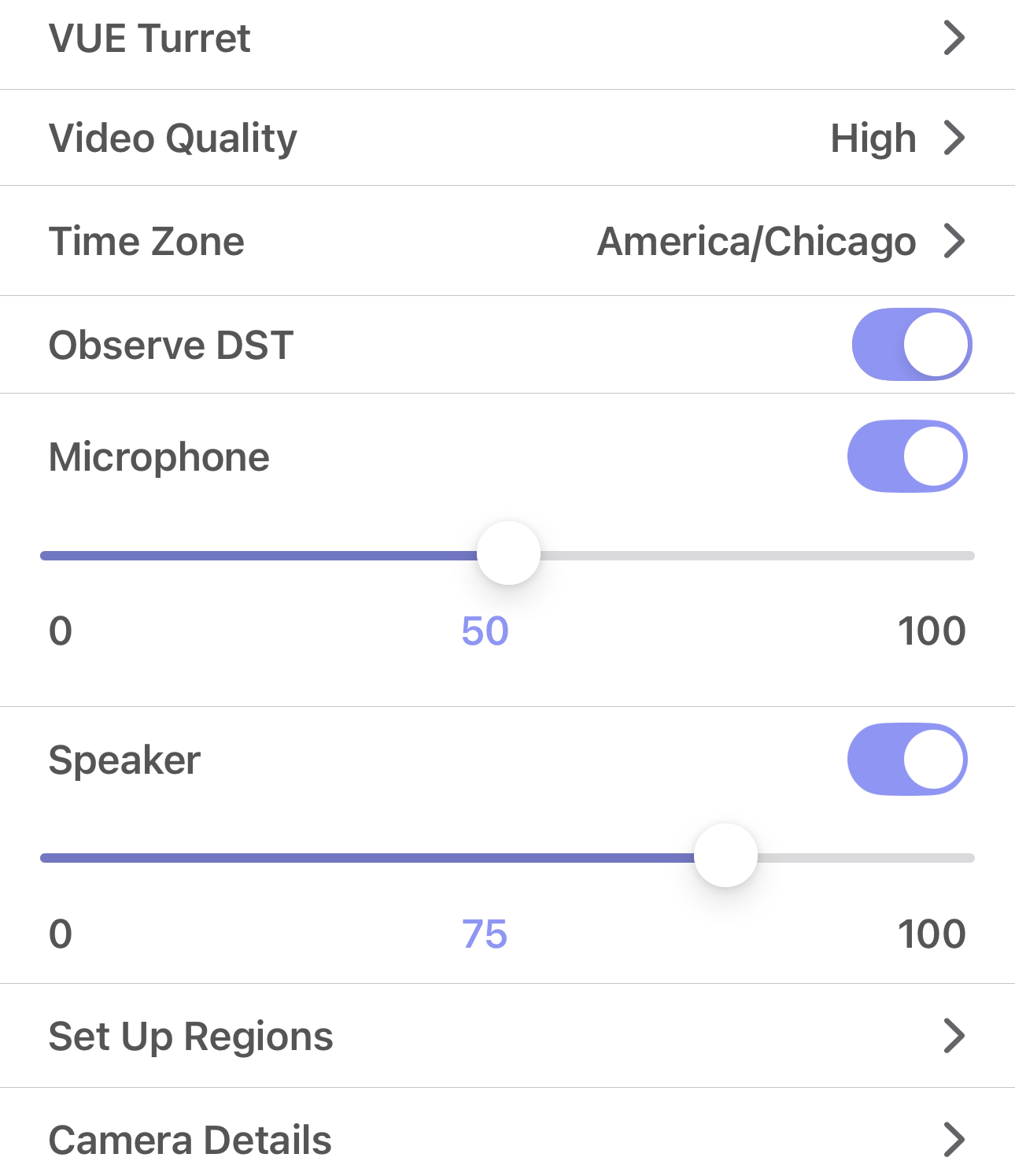Tap the Microphone slider value 50

[x=485, y=631]
